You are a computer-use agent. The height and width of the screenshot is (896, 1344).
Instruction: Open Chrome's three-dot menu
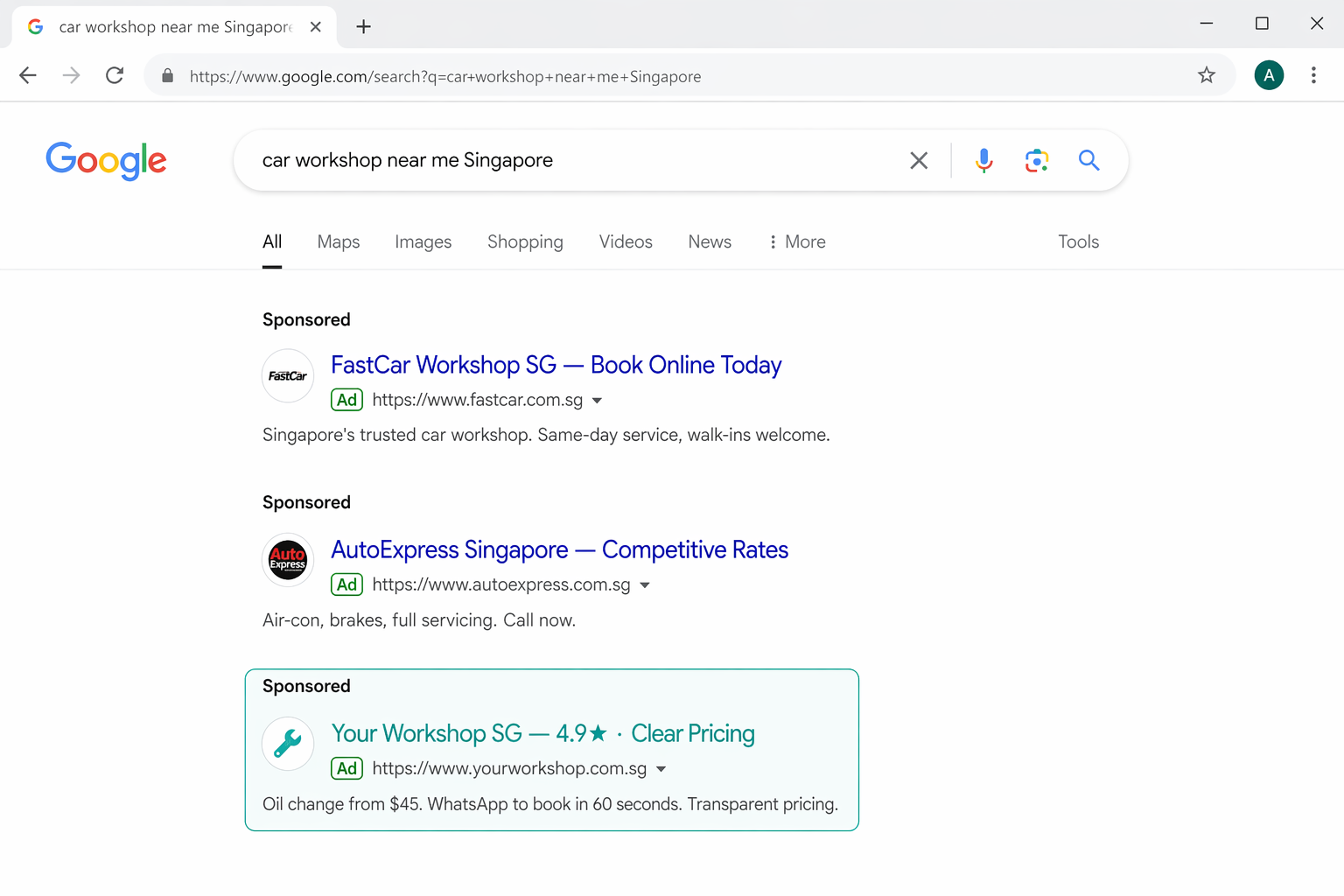coord(1313,75)
